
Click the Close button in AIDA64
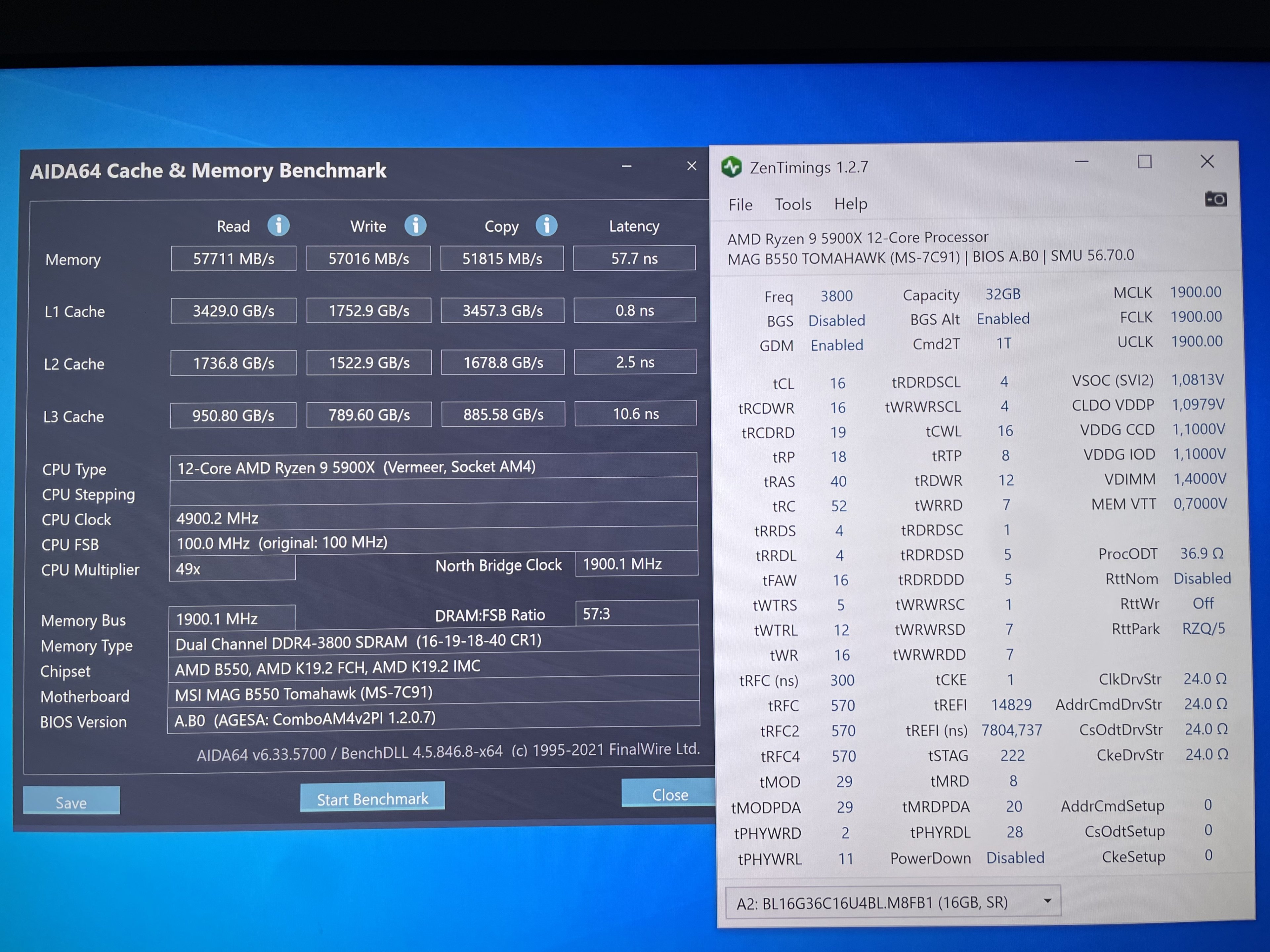(x=669, y=794)
